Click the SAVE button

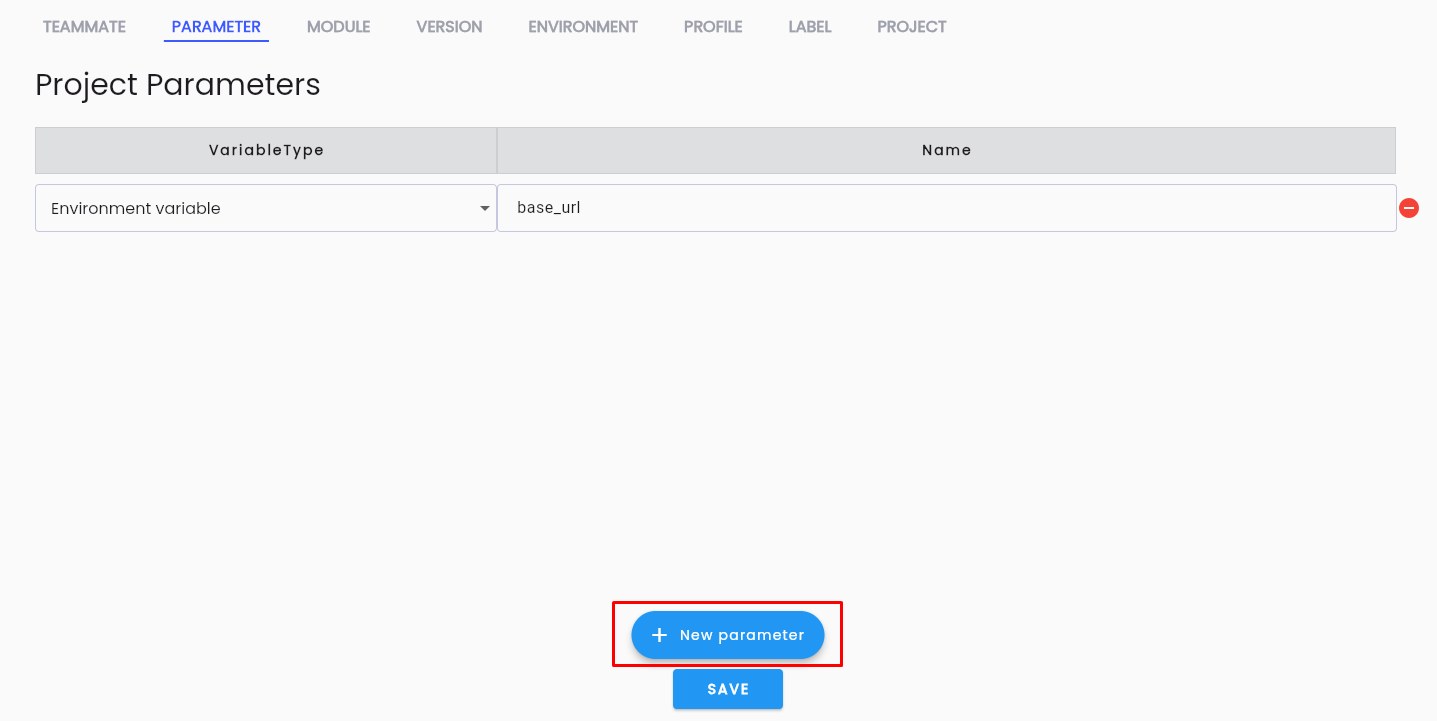(727, 689)
